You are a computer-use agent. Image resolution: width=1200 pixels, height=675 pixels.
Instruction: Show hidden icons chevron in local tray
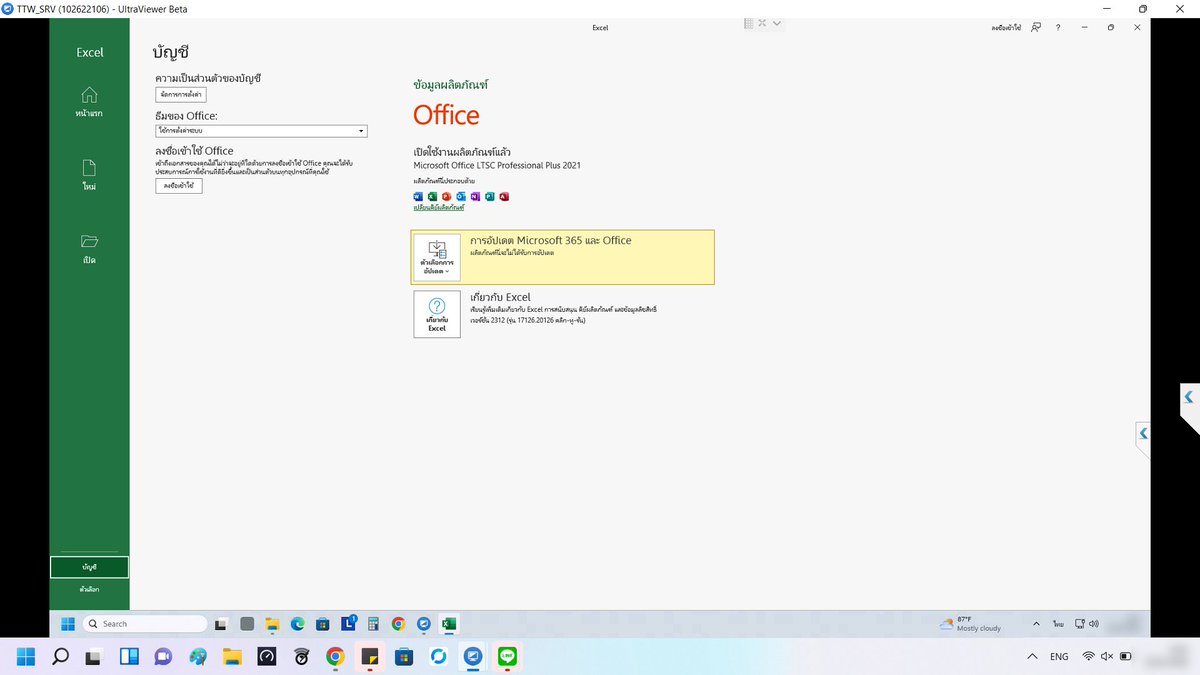(x=1032, y=657)
